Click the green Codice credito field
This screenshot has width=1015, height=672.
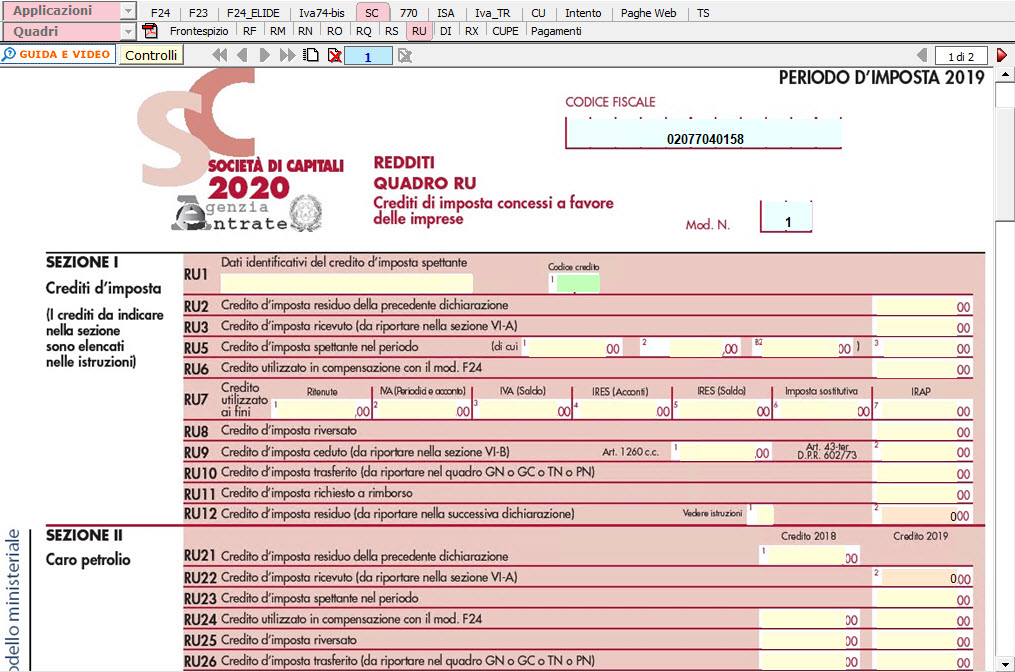click(577, 283)
